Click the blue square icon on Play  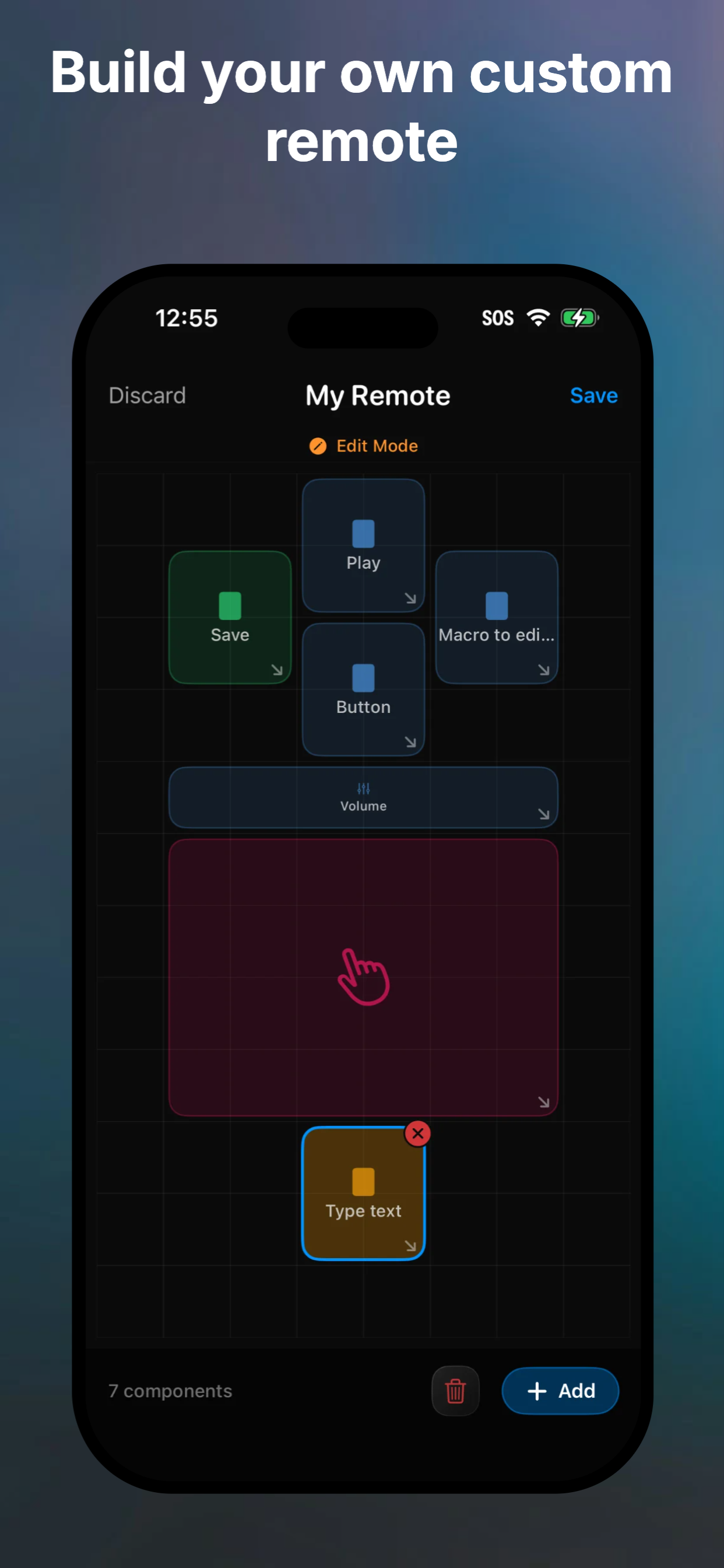363,534
